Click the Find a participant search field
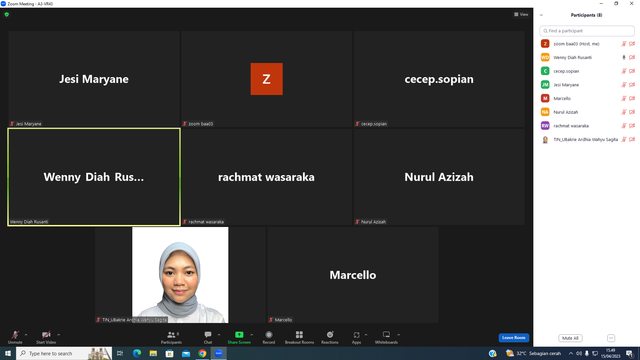This screenshot has height=360, width=640. pyautogui.click(x=587, y=31)
